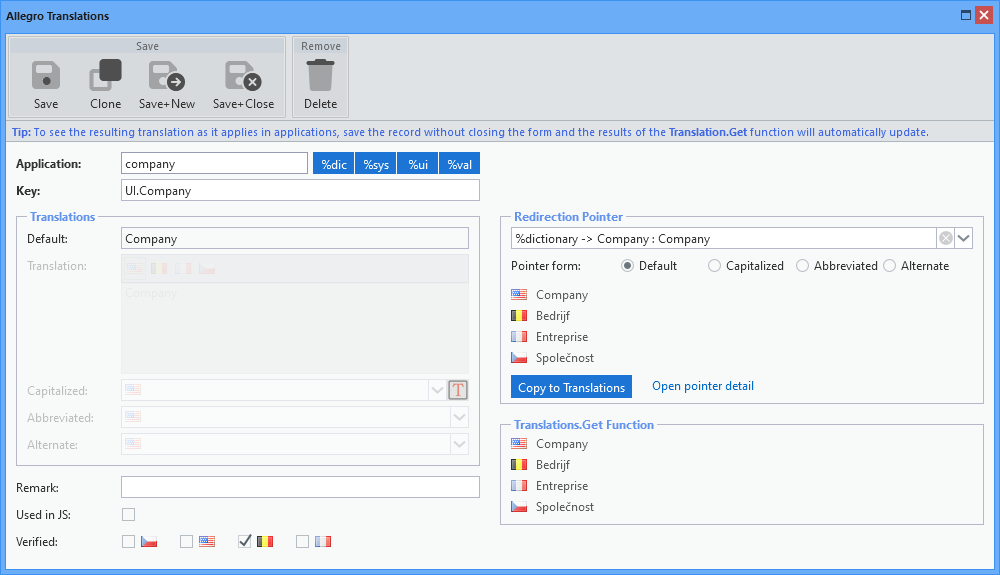This screenshot has width=1000, height=575.
Task: Click US flag next to Company in Redirection Pointer
Action: [x=519, y=295]
